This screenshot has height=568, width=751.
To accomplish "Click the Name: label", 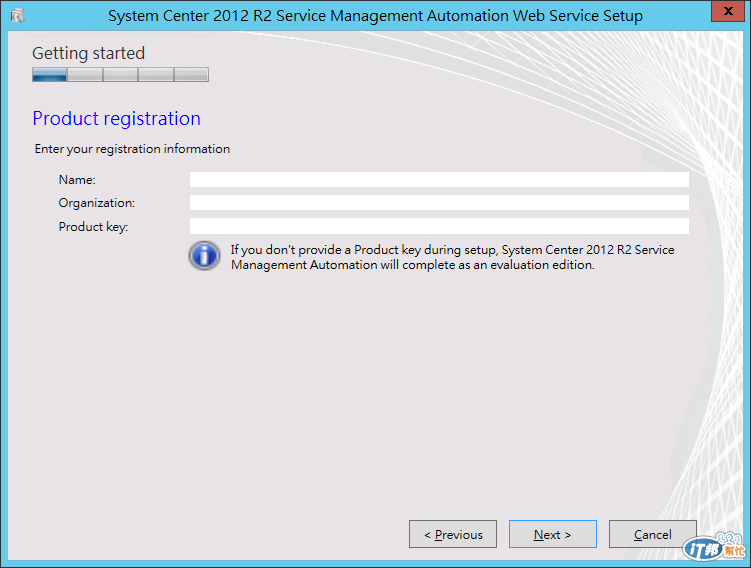I will click(77, 180).
